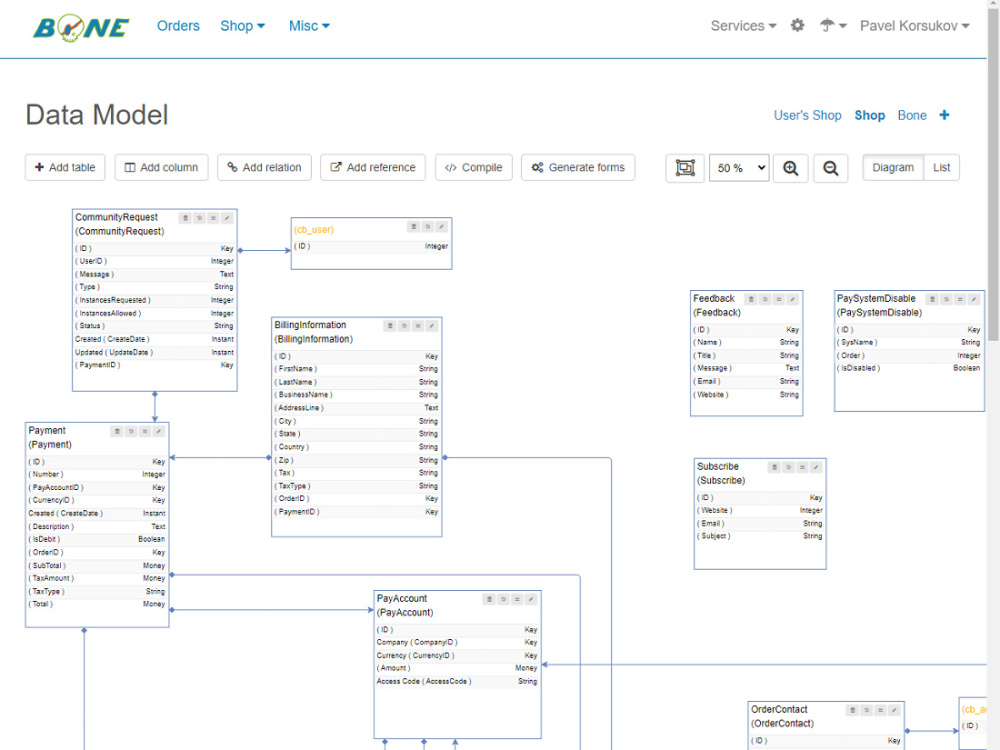Select UserID row in CommunityRequest table
This screenshot has height=750, width=1000.
coord(154,261)
